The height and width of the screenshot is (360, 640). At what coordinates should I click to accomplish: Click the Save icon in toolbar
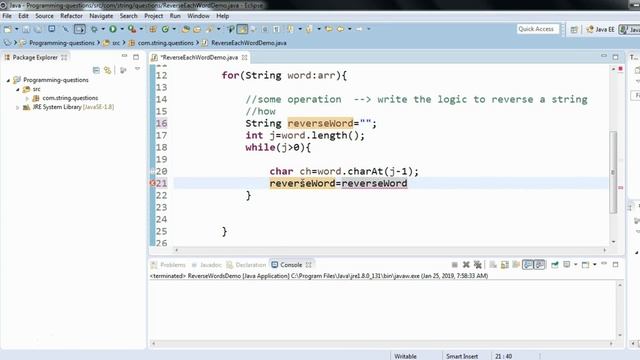click(26, 29)
